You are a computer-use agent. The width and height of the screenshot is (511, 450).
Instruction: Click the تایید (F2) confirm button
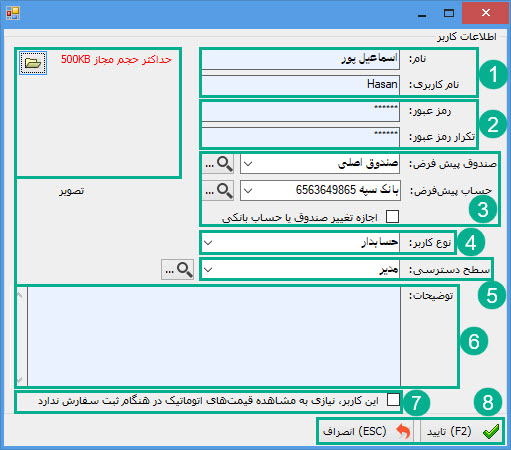pos(462,431)
